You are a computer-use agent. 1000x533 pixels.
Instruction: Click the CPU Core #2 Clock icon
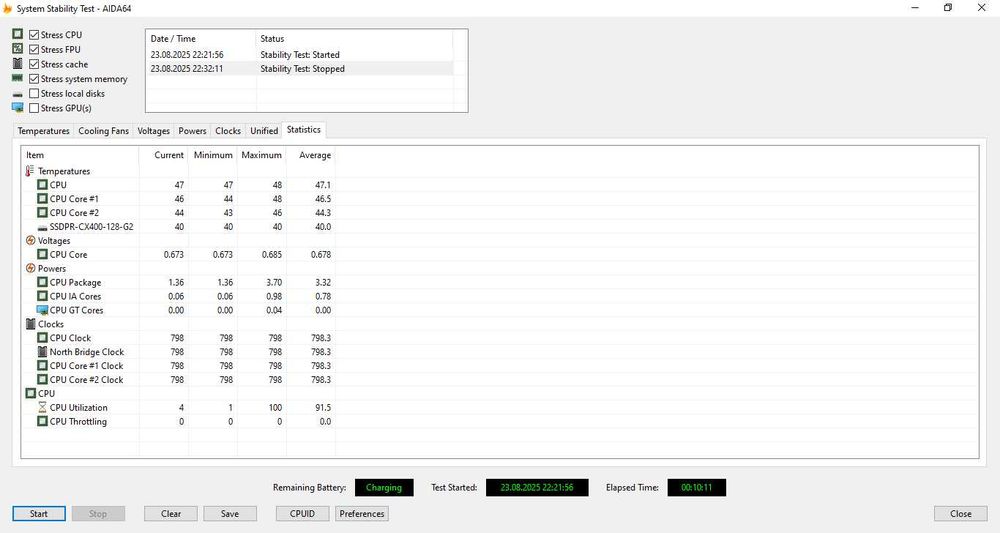(43, 379)
